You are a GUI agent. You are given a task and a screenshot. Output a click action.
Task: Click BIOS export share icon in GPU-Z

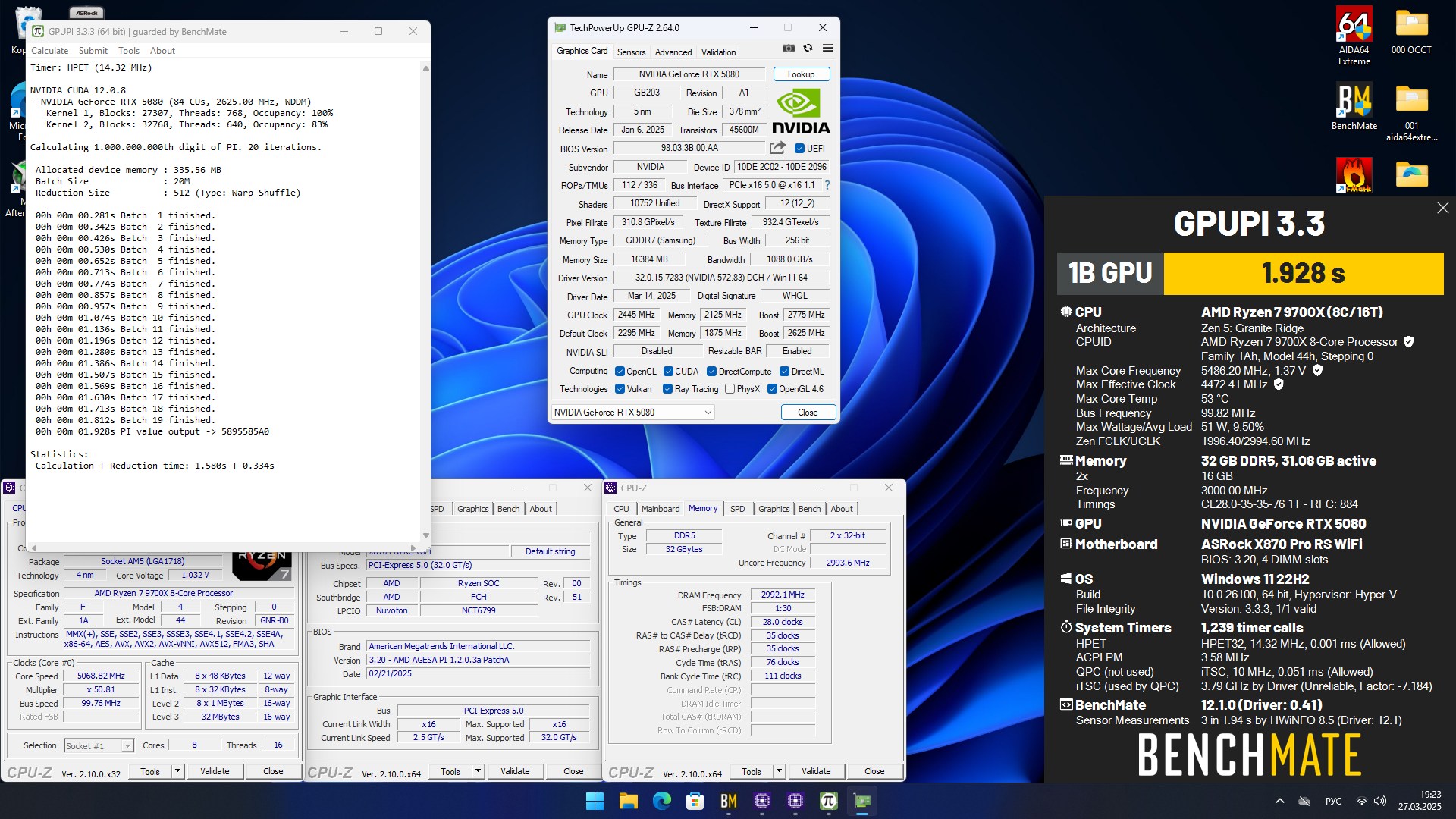point(777,148)
